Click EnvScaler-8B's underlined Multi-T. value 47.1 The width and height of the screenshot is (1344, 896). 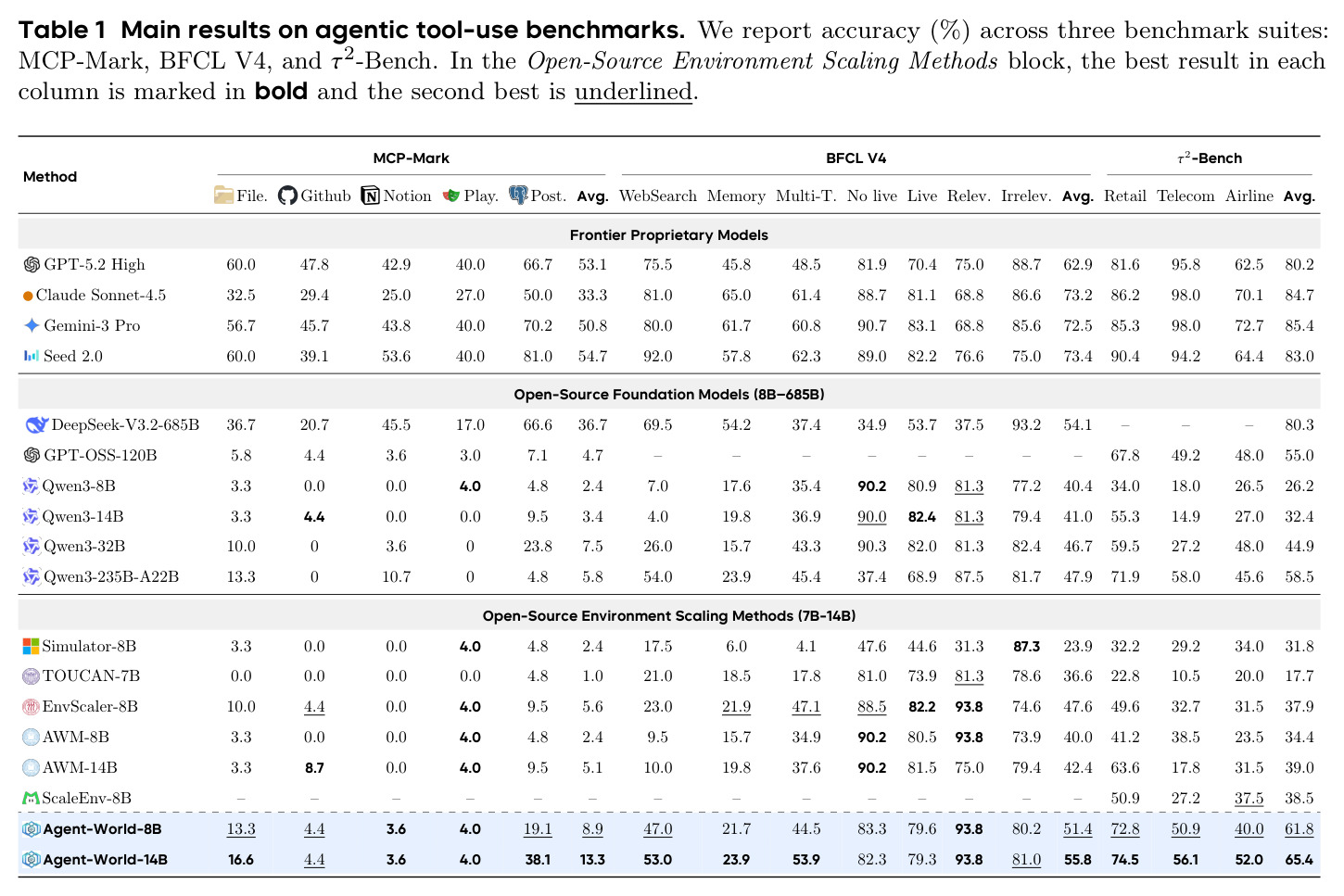pos(806,707)
